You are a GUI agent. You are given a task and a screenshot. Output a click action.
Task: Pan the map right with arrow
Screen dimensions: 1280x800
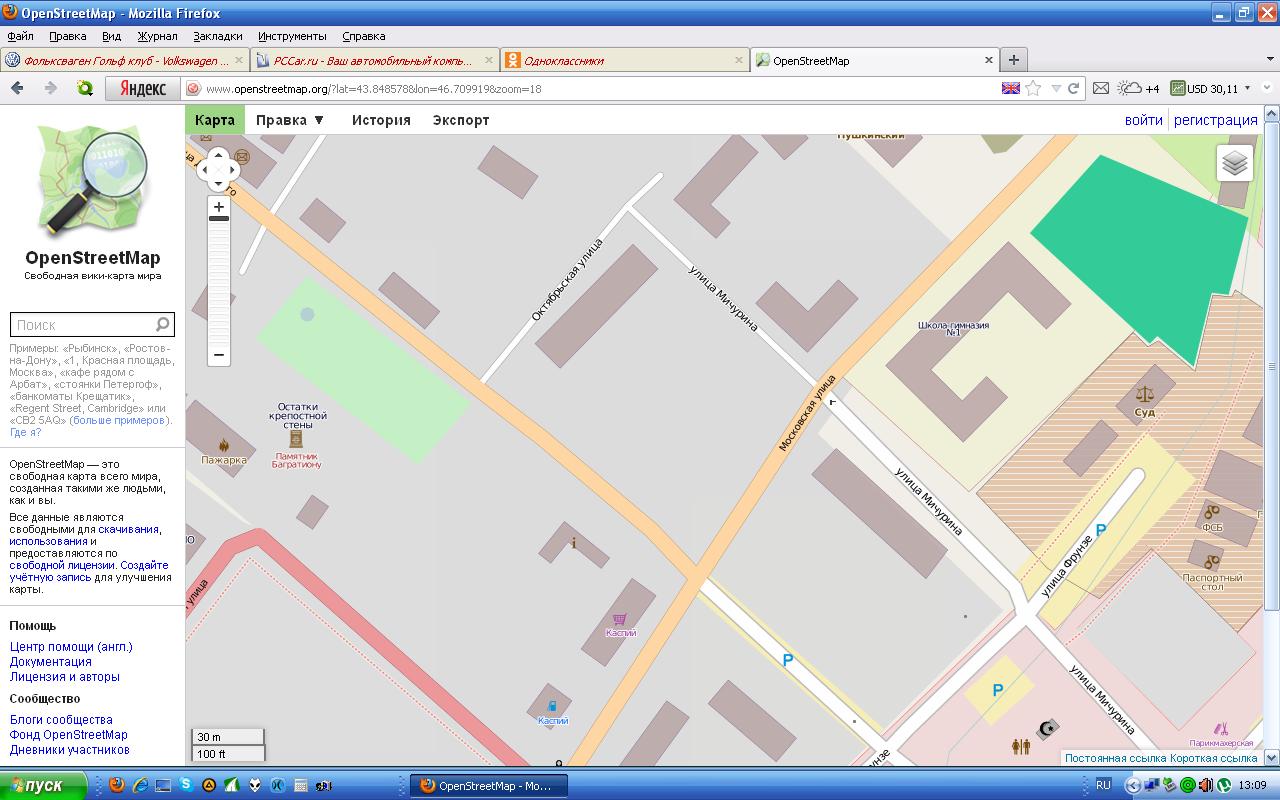pos(234,170)
